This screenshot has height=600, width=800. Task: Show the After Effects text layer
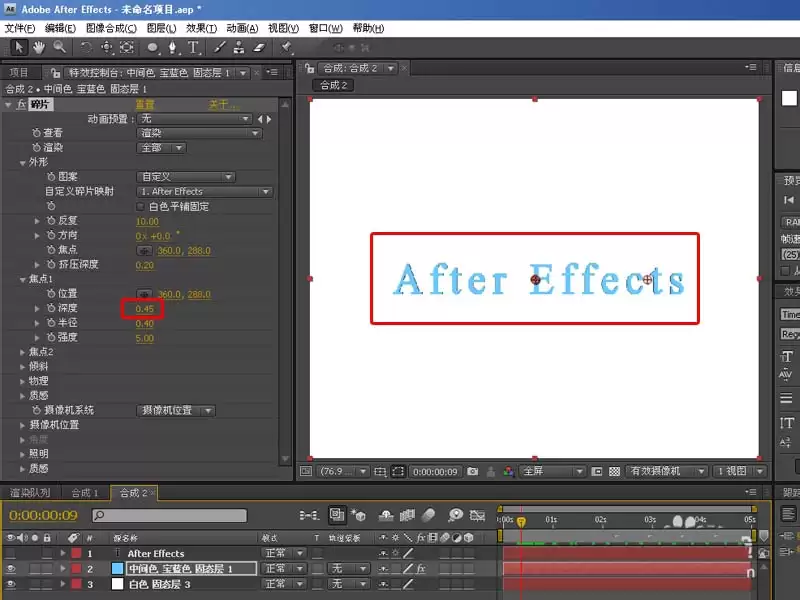(11, 553)
